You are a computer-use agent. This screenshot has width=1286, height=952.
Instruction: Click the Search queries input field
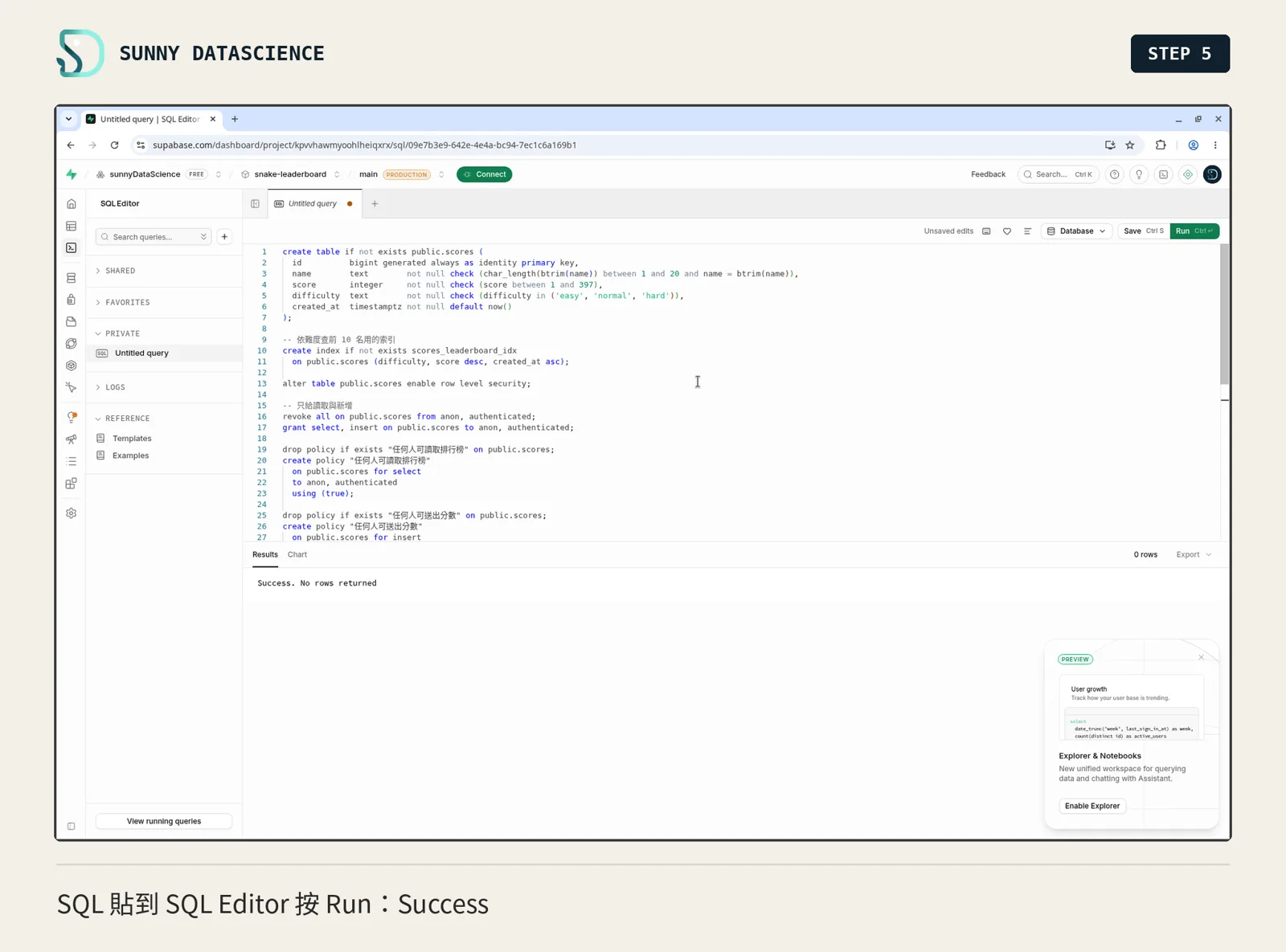[x=153, y=237]
